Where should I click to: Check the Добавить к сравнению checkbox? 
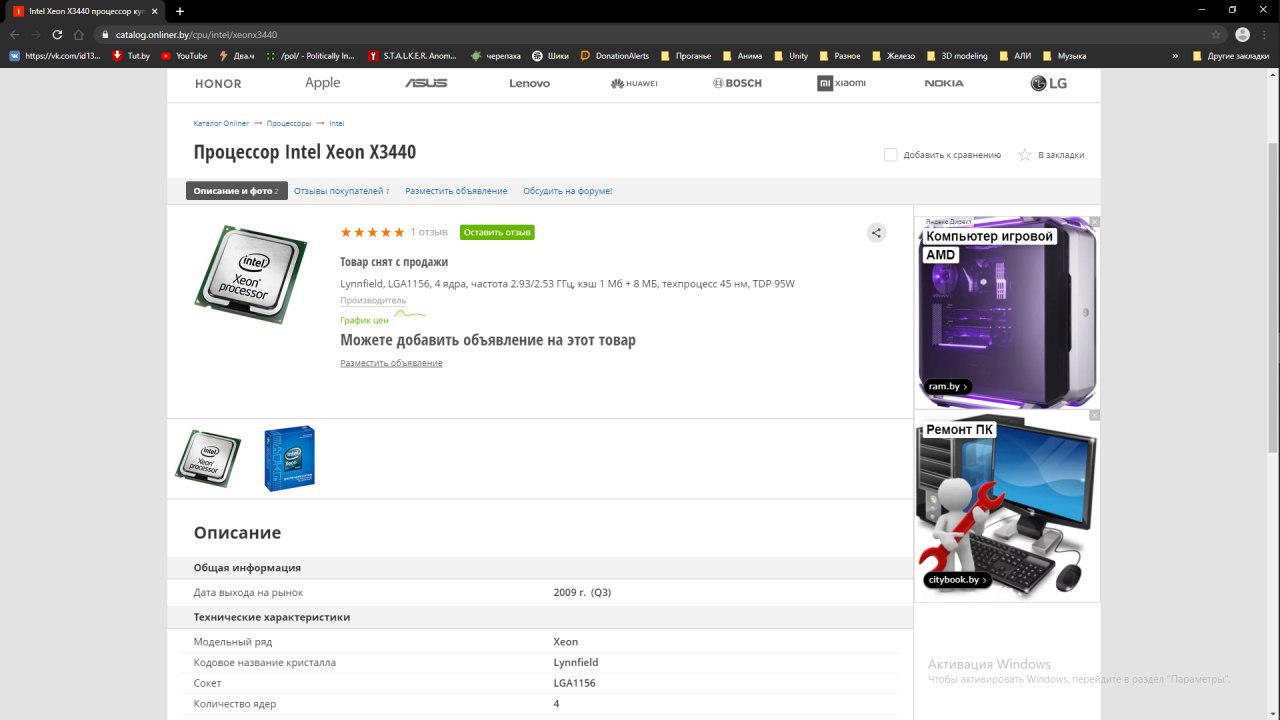[x=890, y=155]
